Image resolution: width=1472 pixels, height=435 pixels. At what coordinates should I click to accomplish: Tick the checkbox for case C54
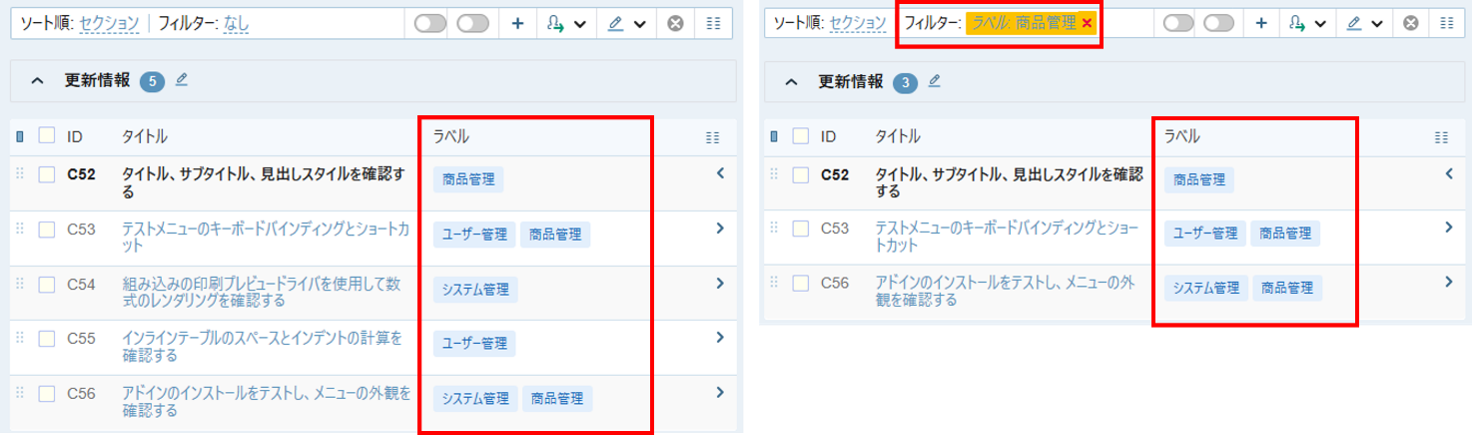46,284
